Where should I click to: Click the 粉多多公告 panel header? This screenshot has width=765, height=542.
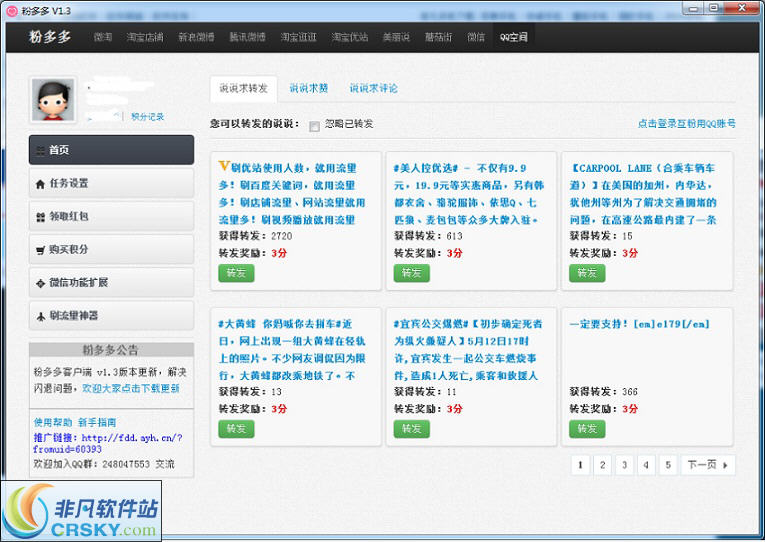click(111, 350)
